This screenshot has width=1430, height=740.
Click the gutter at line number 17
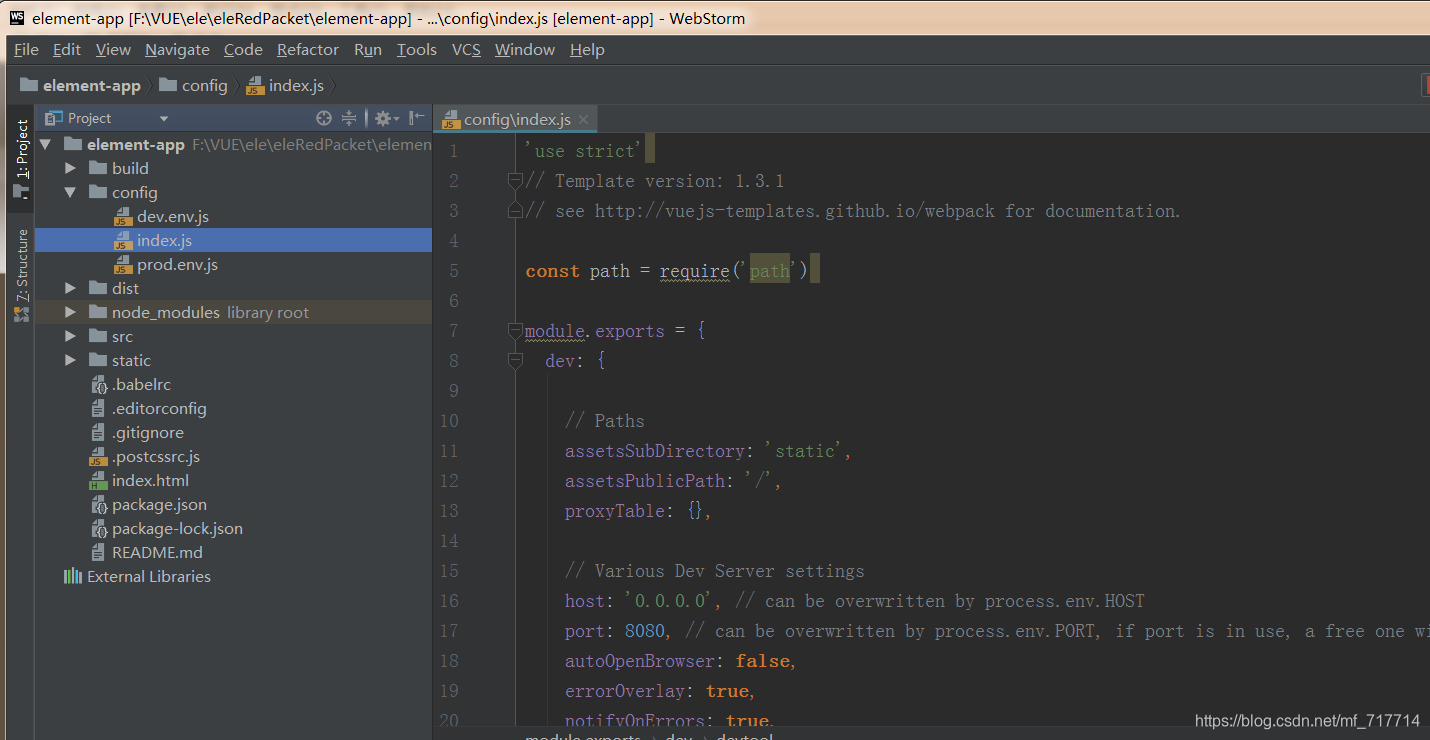448,631
